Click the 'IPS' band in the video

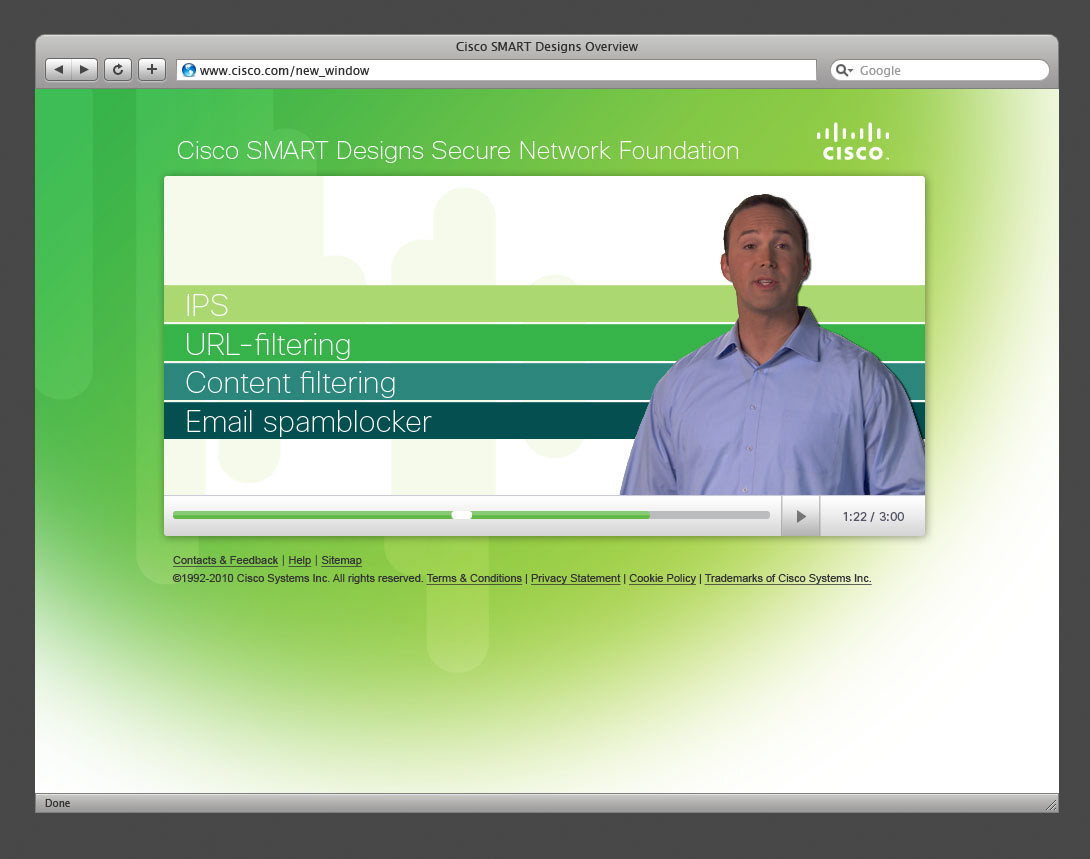point(544,304)
